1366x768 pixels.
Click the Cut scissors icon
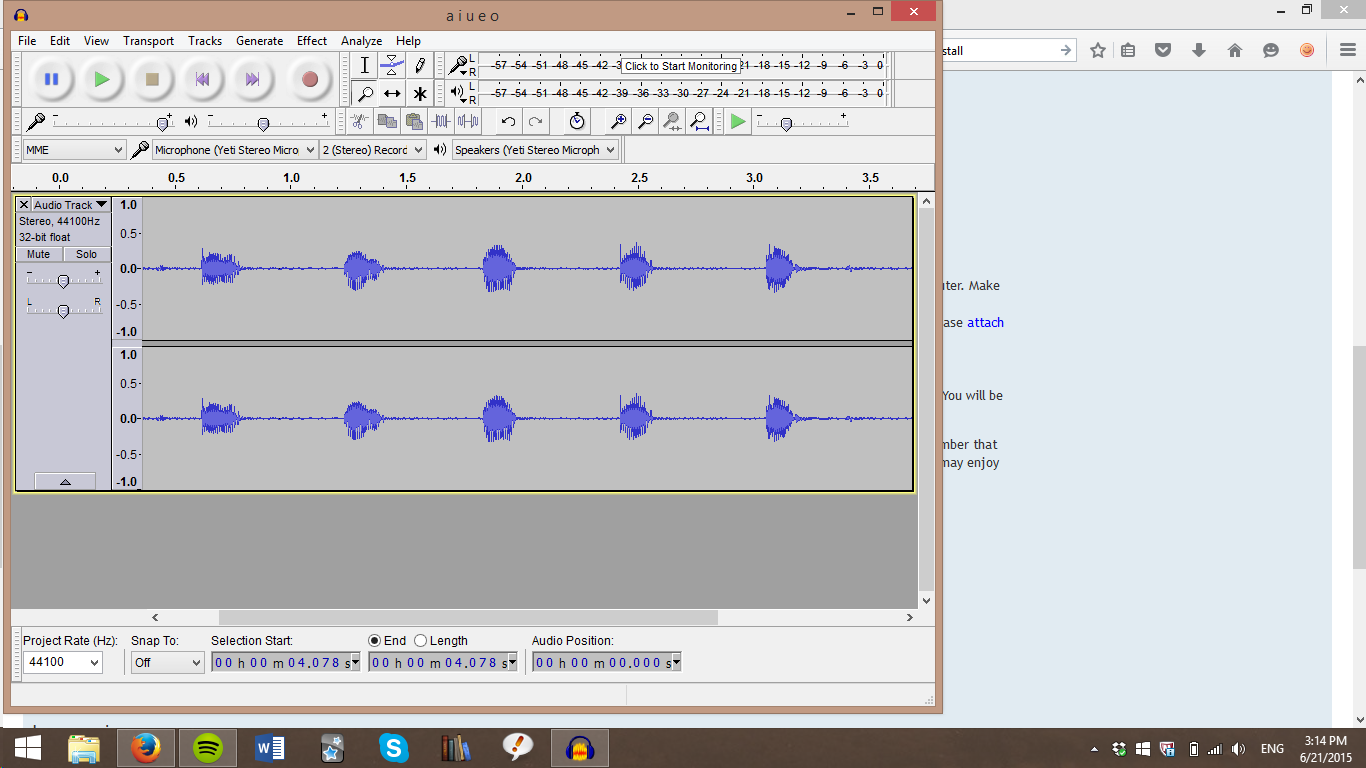pos(359,121)
